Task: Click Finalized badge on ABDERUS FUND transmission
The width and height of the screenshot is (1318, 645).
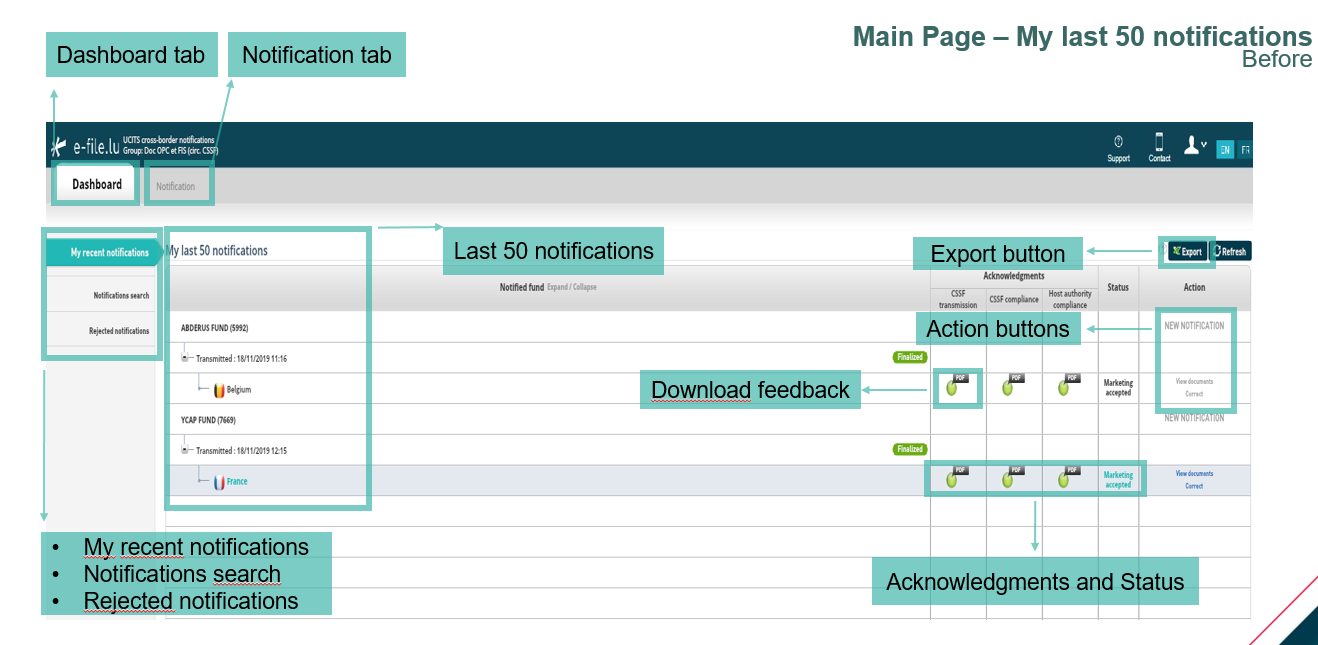Action: point(909,357)
